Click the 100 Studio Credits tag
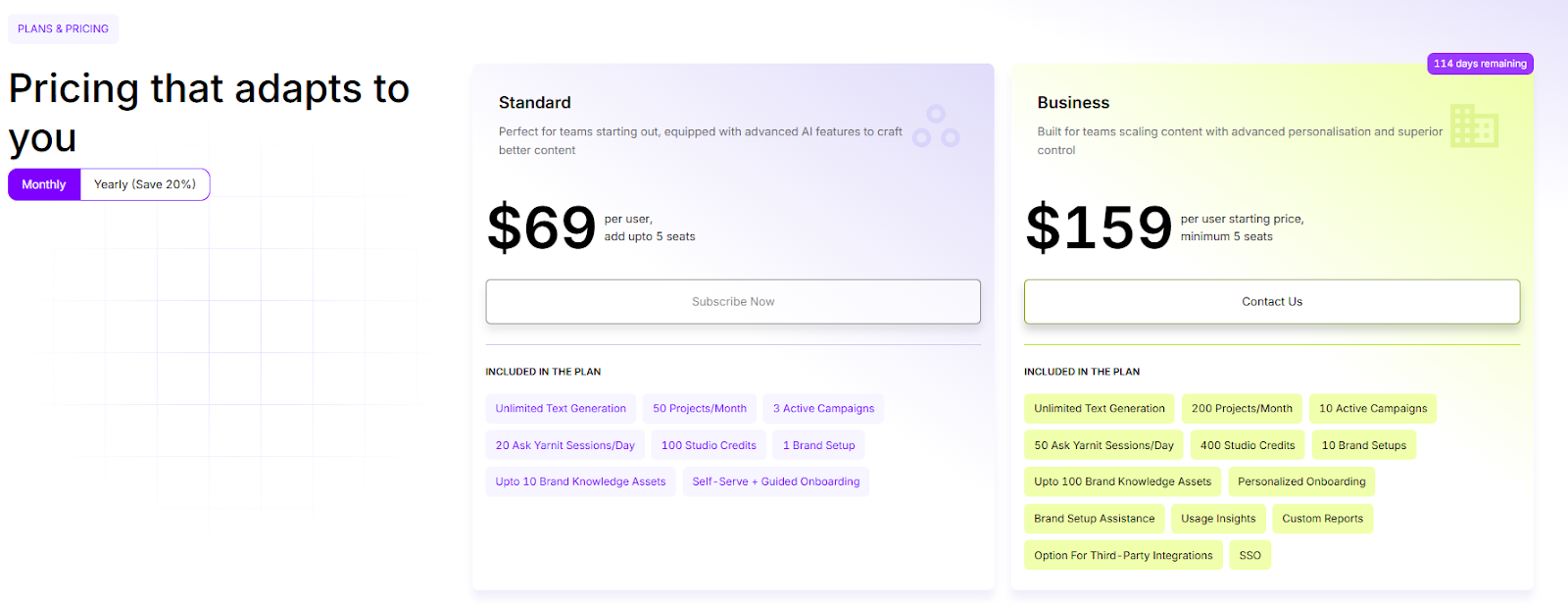This screenshot has height=605, width=1568. click(x=709, y=444)
